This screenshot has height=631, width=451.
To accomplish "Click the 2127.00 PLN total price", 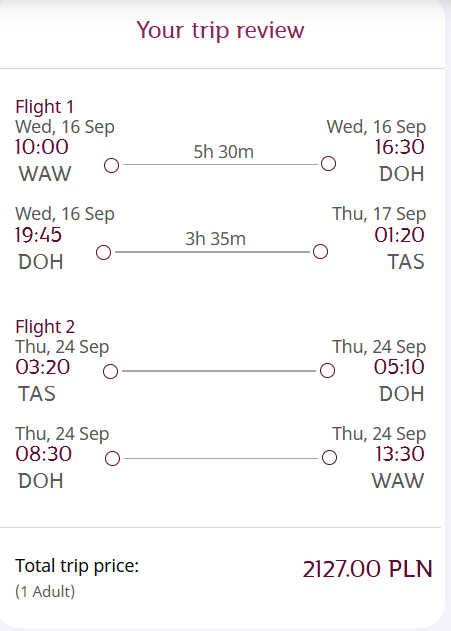I will tap(367, 569).
